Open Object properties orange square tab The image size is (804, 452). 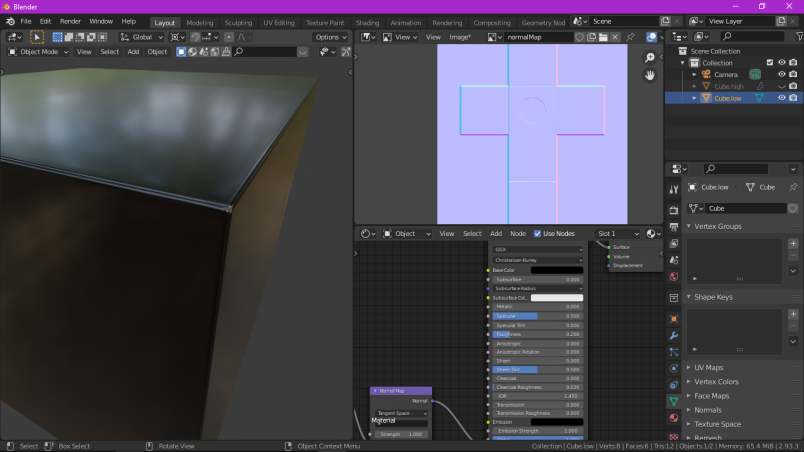pos(674,319)
